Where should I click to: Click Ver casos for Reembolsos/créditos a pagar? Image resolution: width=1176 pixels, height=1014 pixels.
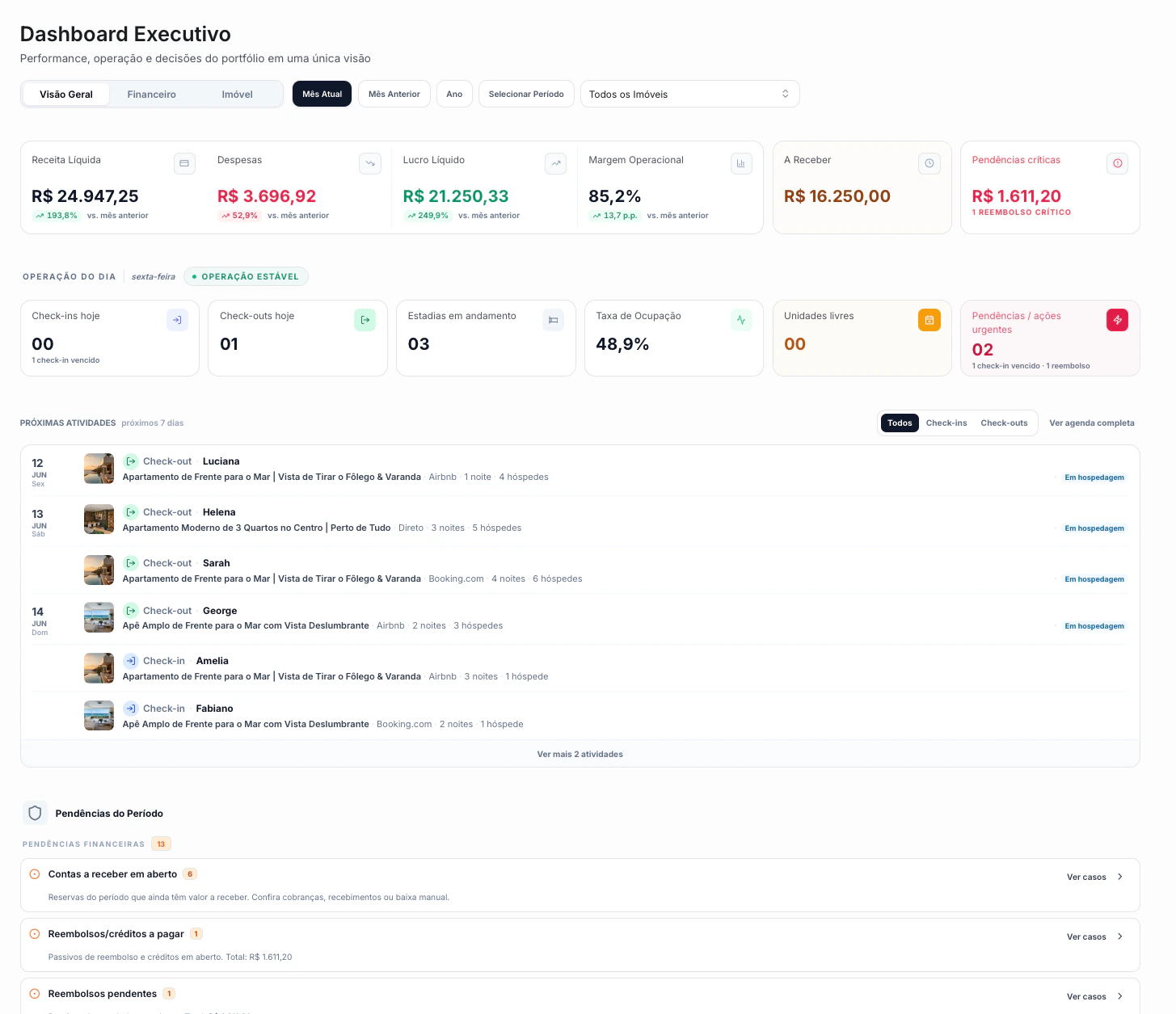[x=1086, y=936]
